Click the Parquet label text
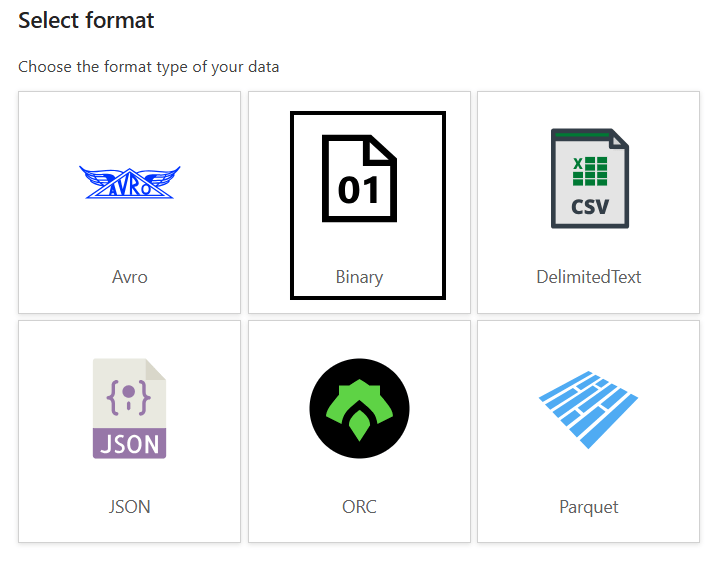715x570 pixels. pyautogui.click(x=589, y=507)
